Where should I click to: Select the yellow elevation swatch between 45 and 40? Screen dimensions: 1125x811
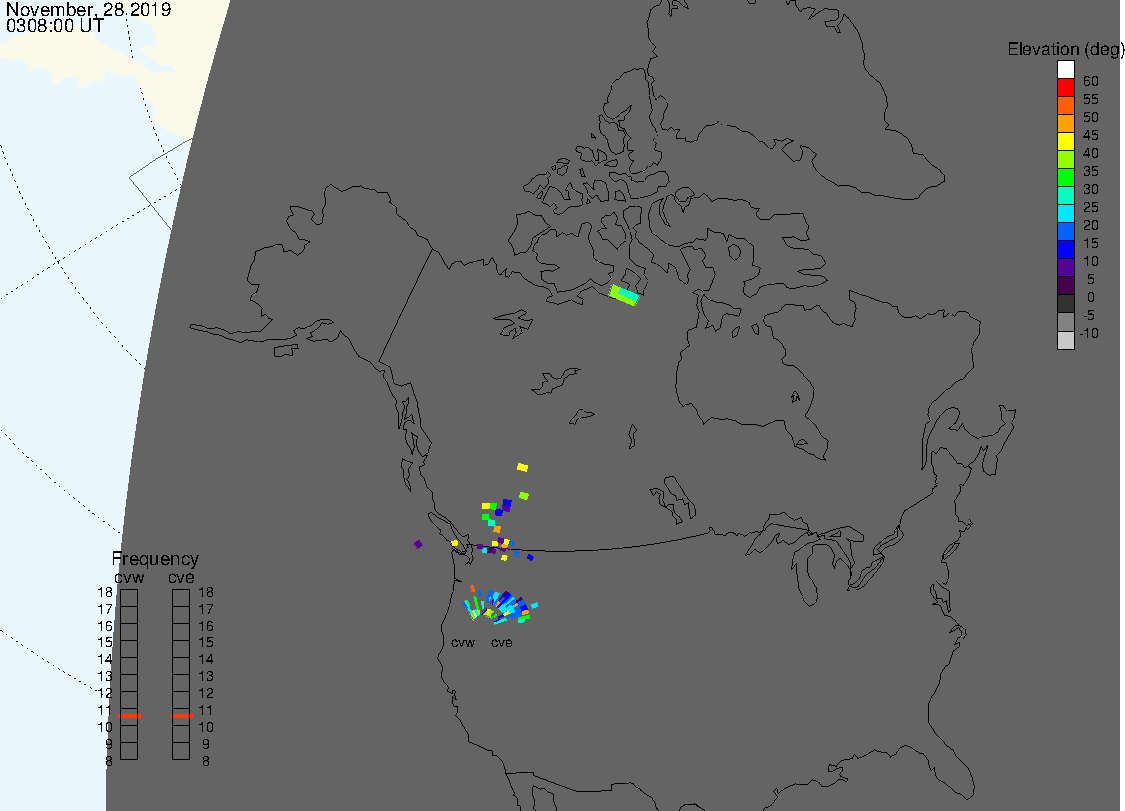pos(1065,141)
